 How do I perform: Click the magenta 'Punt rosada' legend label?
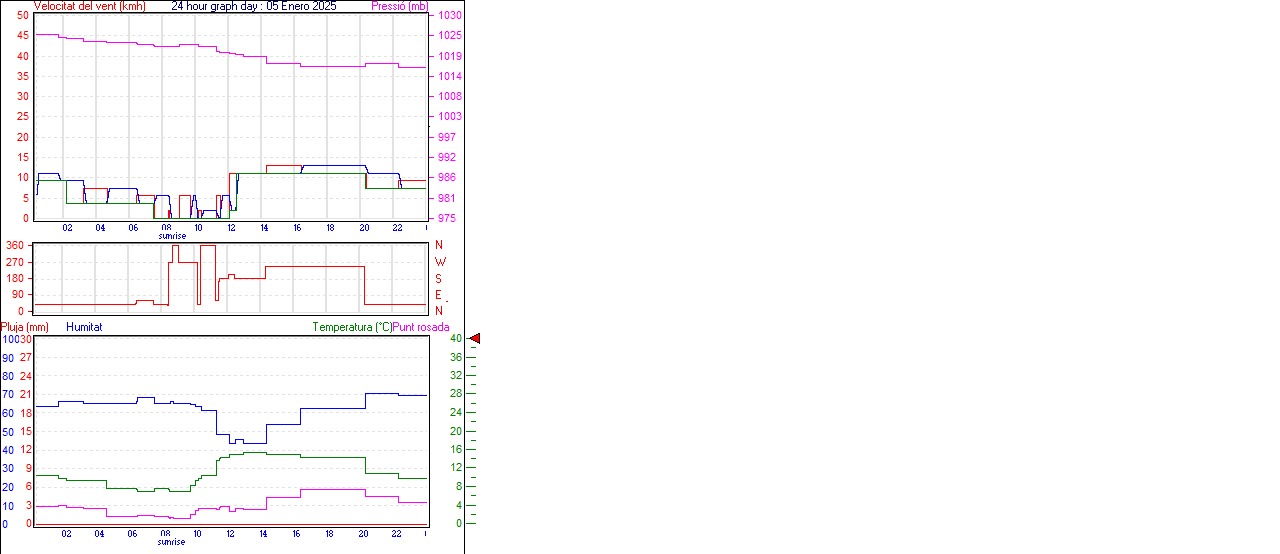pos(421,327)
